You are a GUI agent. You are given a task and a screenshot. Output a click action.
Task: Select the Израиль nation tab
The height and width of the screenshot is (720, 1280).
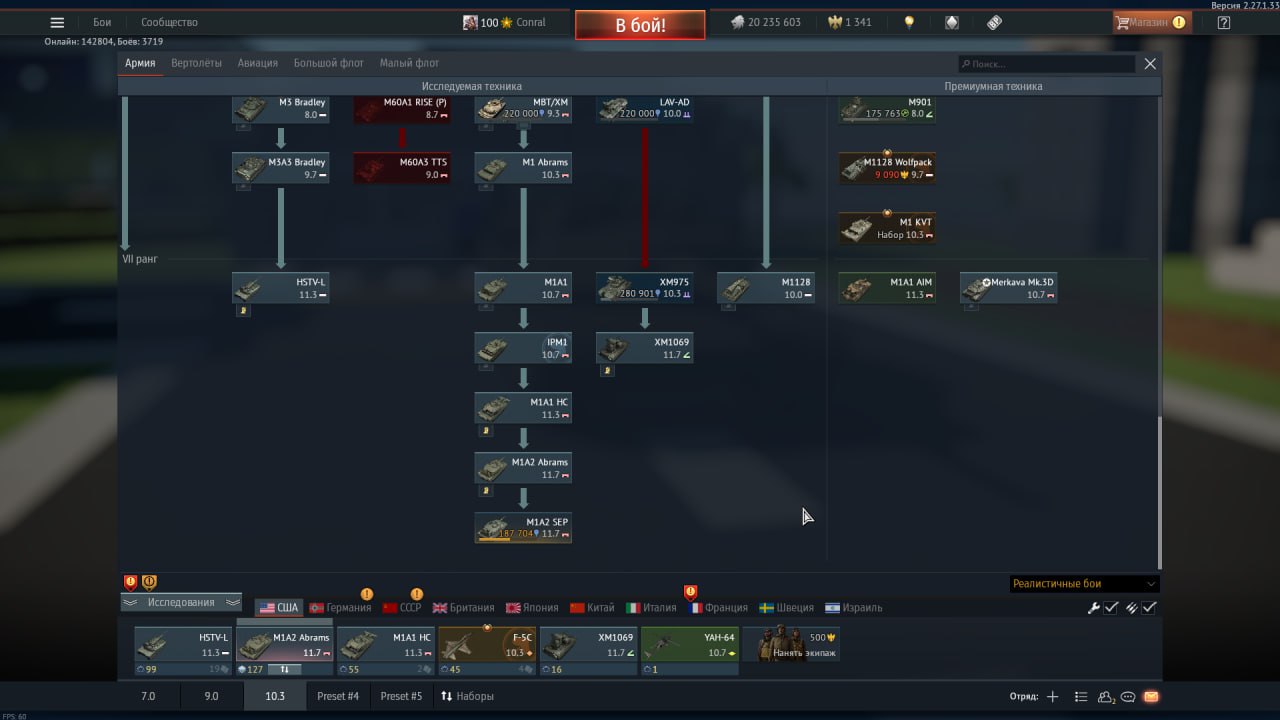(853, 608)
